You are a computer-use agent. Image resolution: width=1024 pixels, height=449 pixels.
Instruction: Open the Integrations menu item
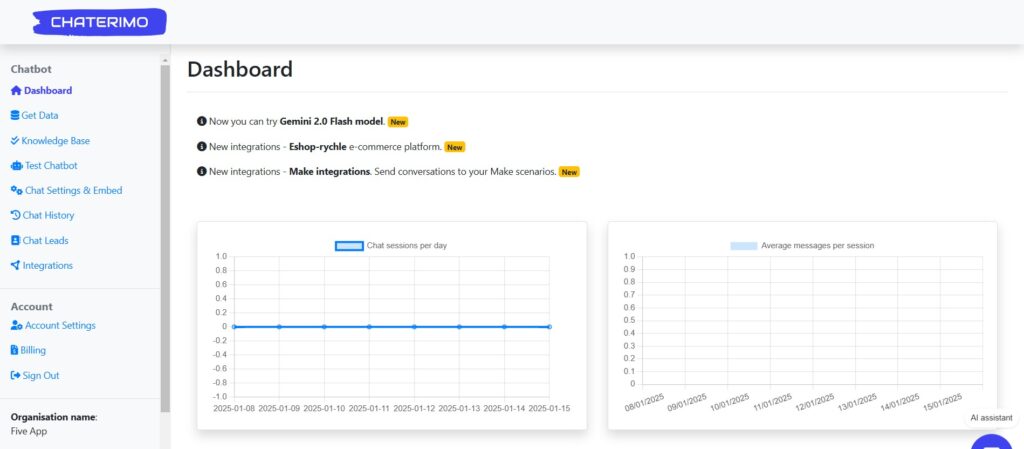47,266
